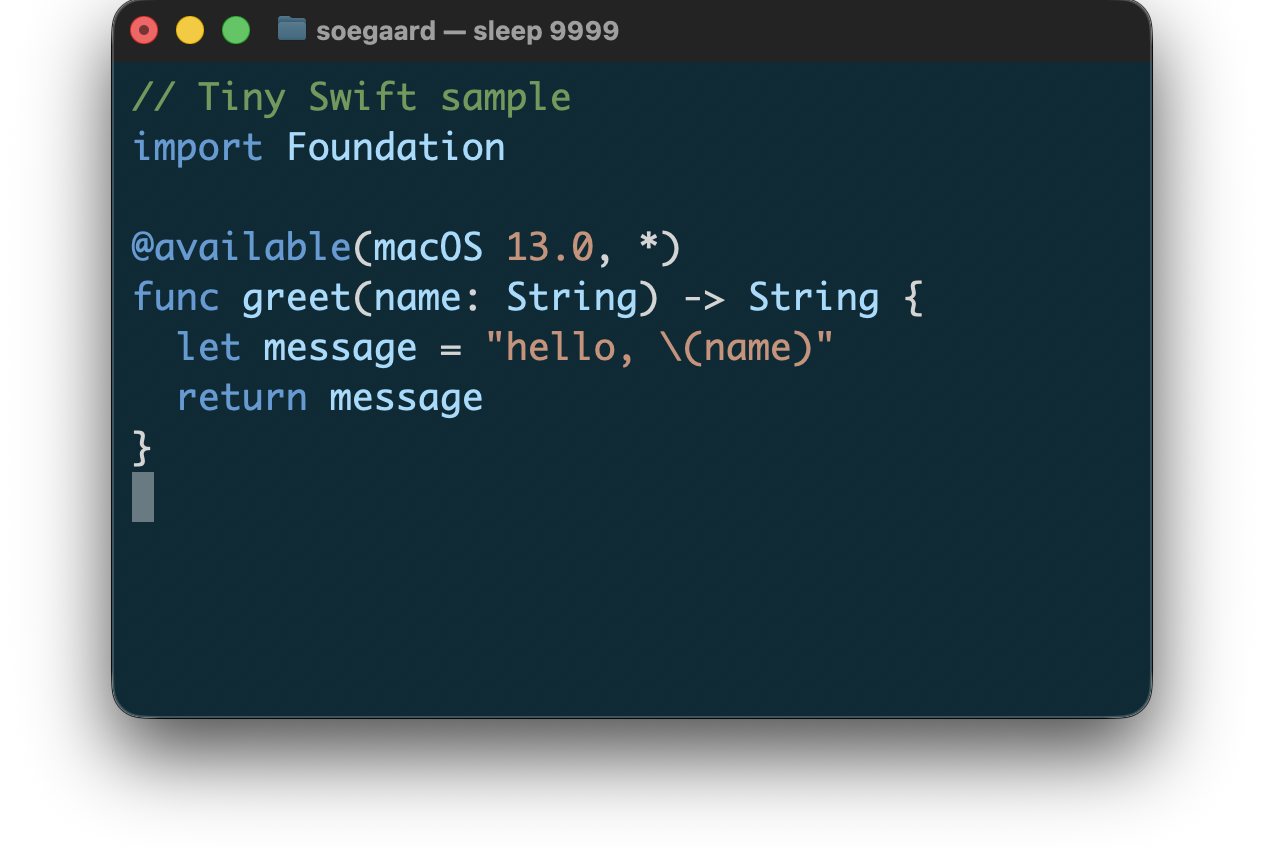Click the '// Tiny Swift sample' comment

(x=351, y=98)
